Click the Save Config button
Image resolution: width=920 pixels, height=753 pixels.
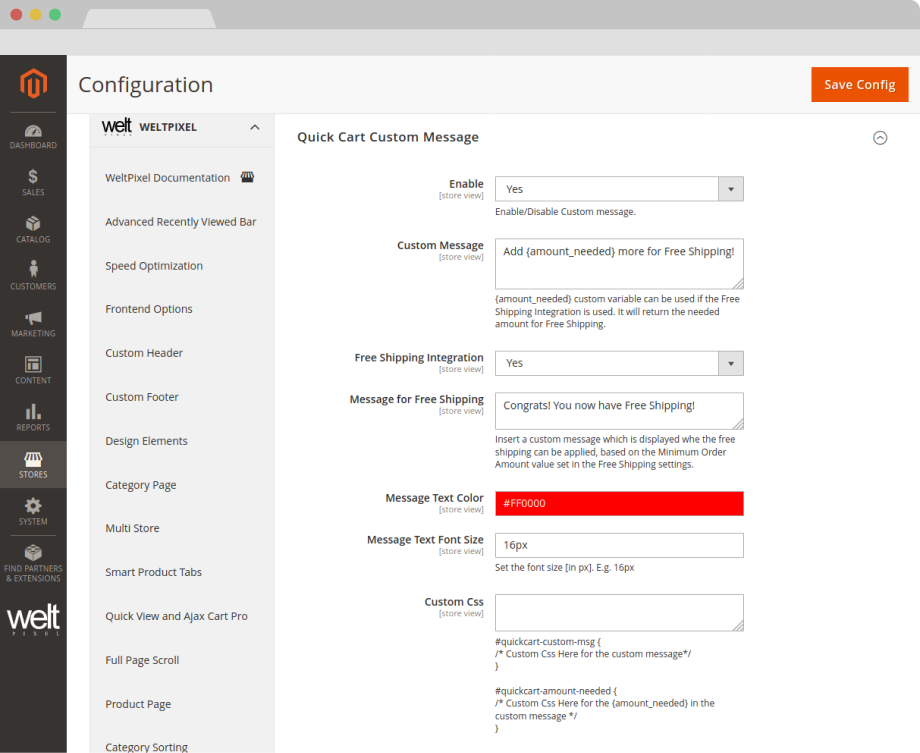tap(859, 85)
